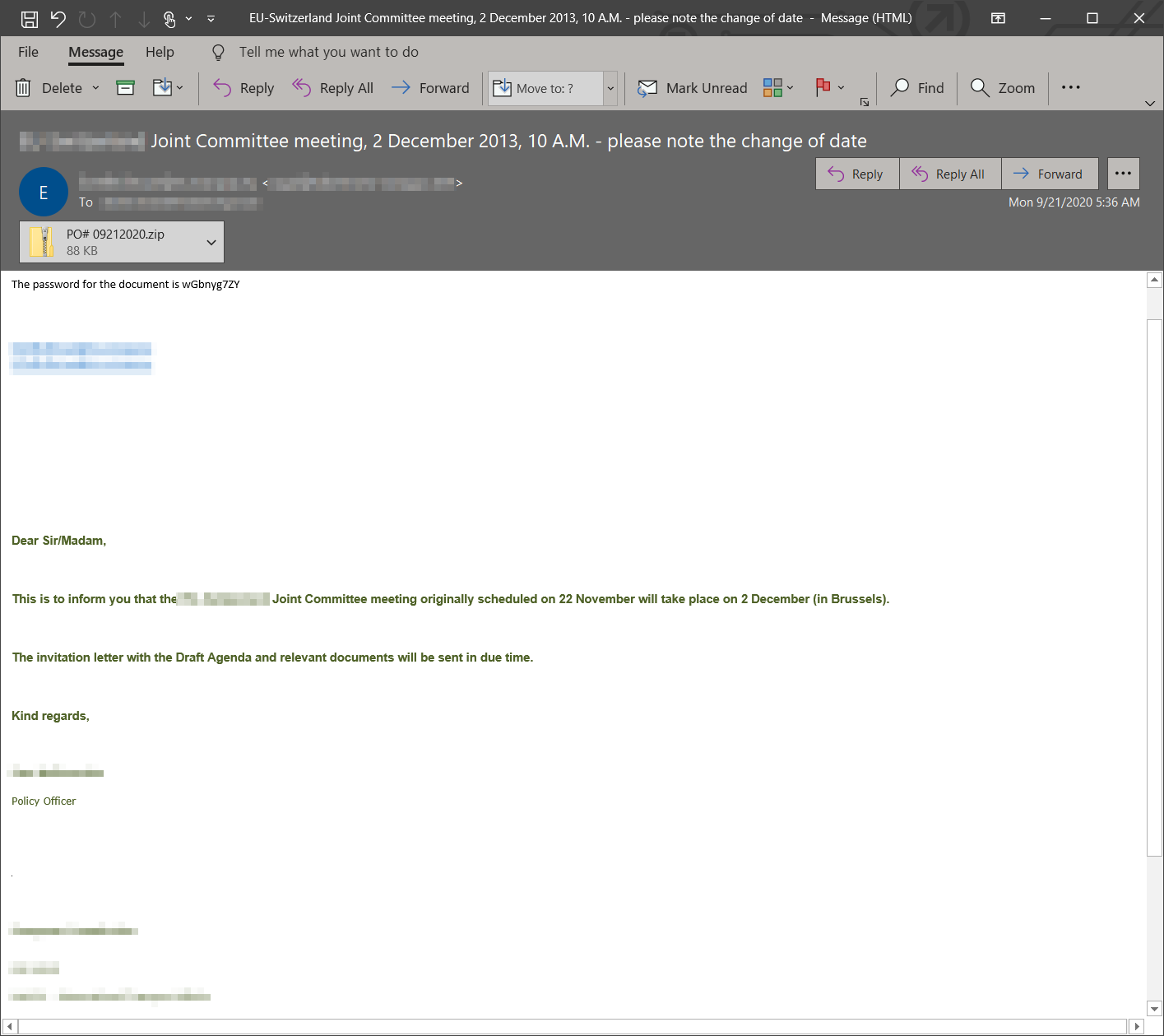1164x1036 pixels.
Task: Click the vertical scrollbar down arrow
Action: click(1154, 1009)
